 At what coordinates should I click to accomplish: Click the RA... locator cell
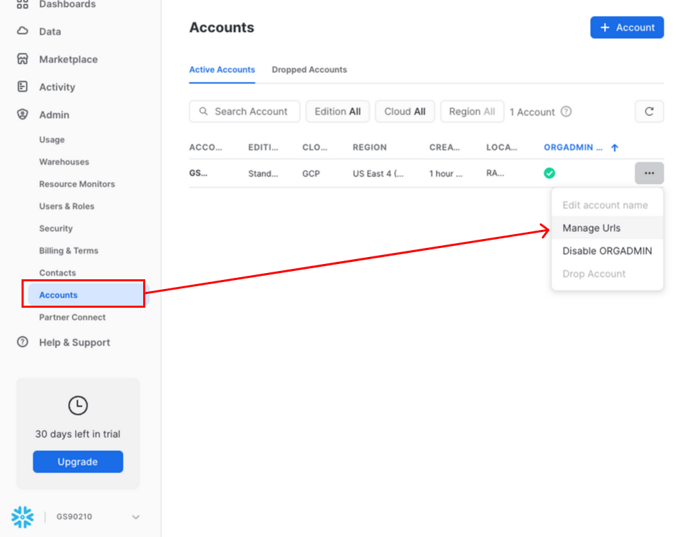[x=495, y=173]
